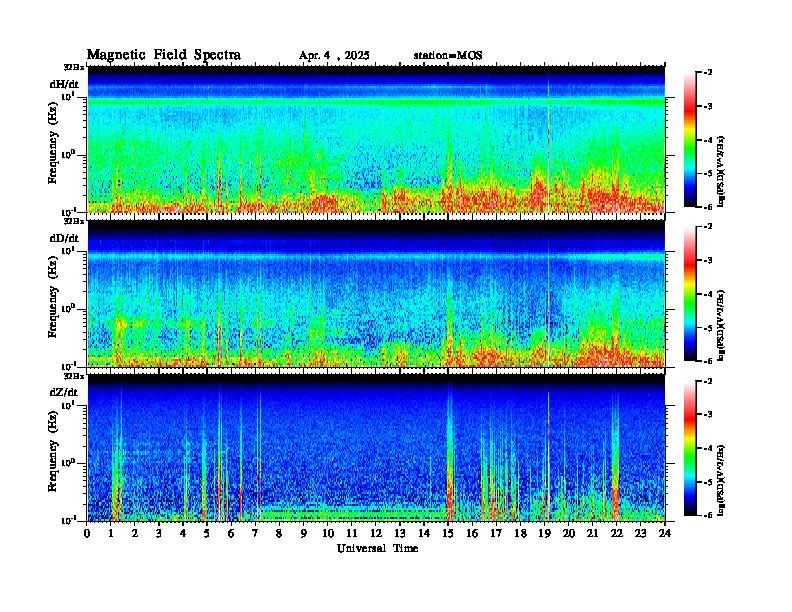This screenshot has width=792, height=612.
Task: Click hour "16" on the Universal Time axis
Action: tap(472, 533)
